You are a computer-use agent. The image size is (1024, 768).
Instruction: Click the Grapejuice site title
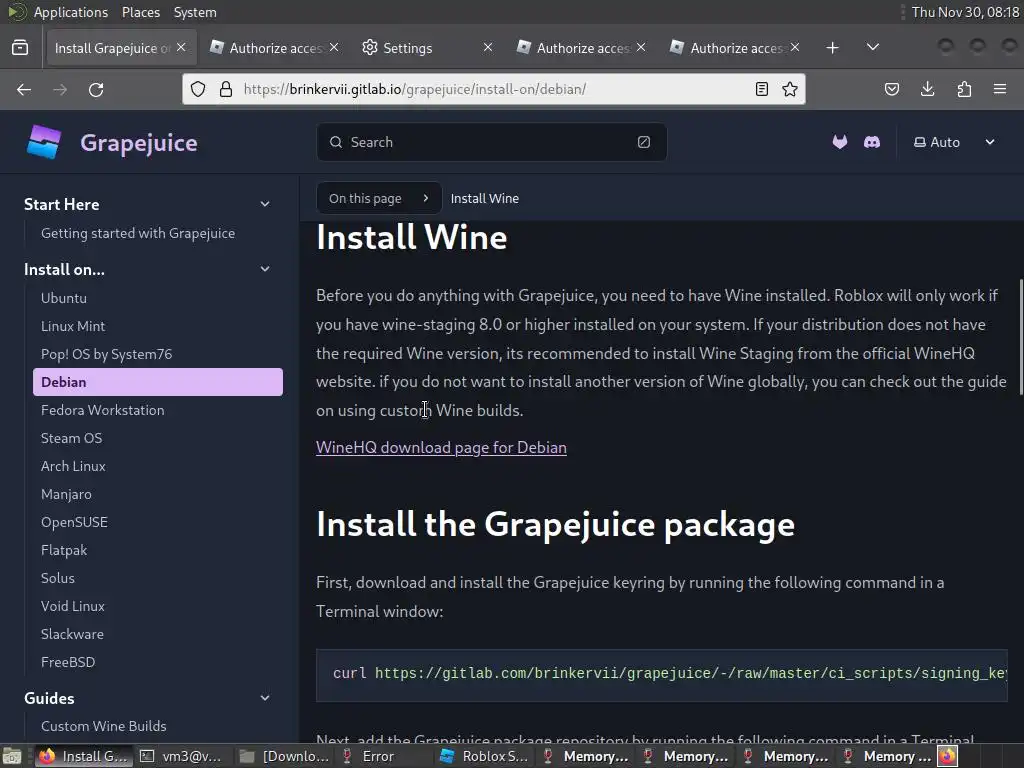138,142
